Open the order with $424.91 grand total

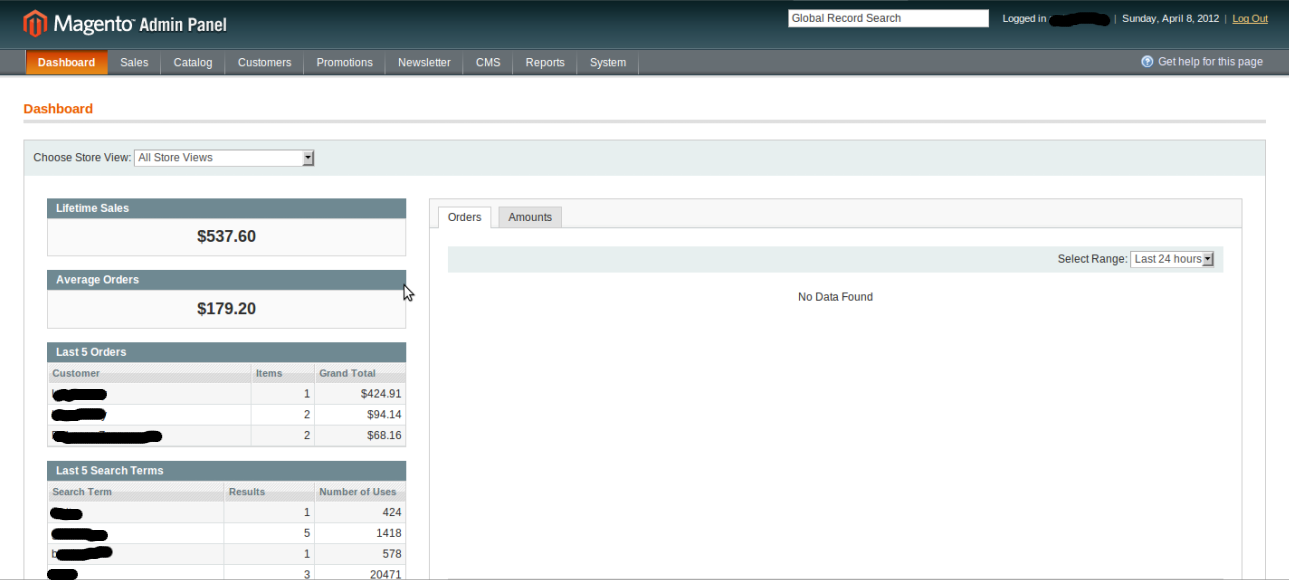pos(226,394)
